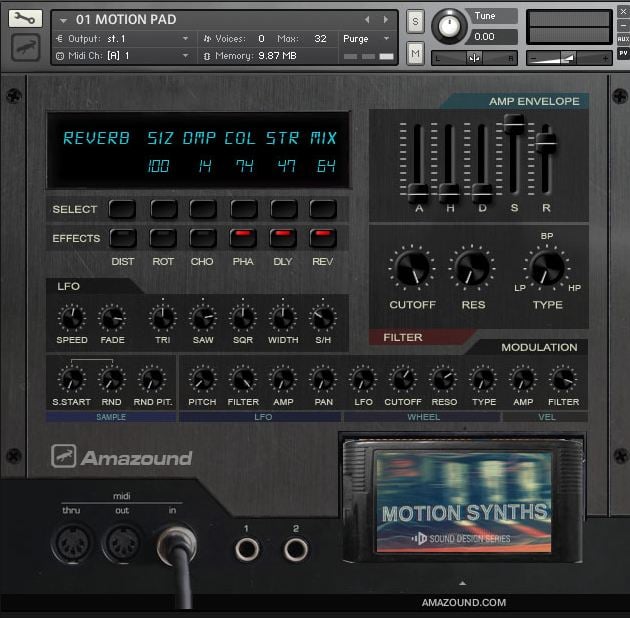
Task: Click the LFO SPEED knob
Action: [72, 318]
